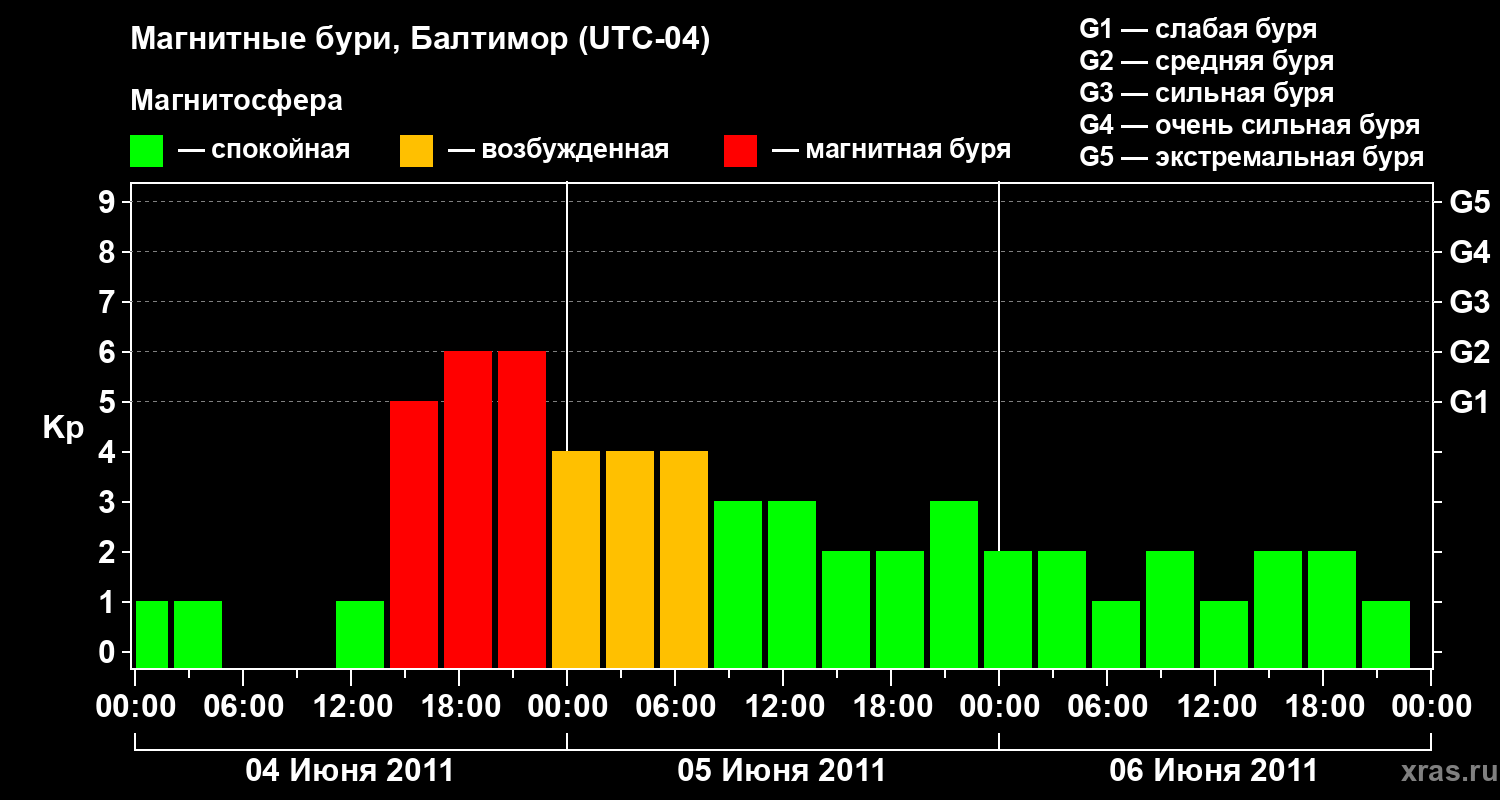Click the 'G1' right-axis label
The height and width of the screenshot is (800, 1500).
click(x=1469, y=403)
